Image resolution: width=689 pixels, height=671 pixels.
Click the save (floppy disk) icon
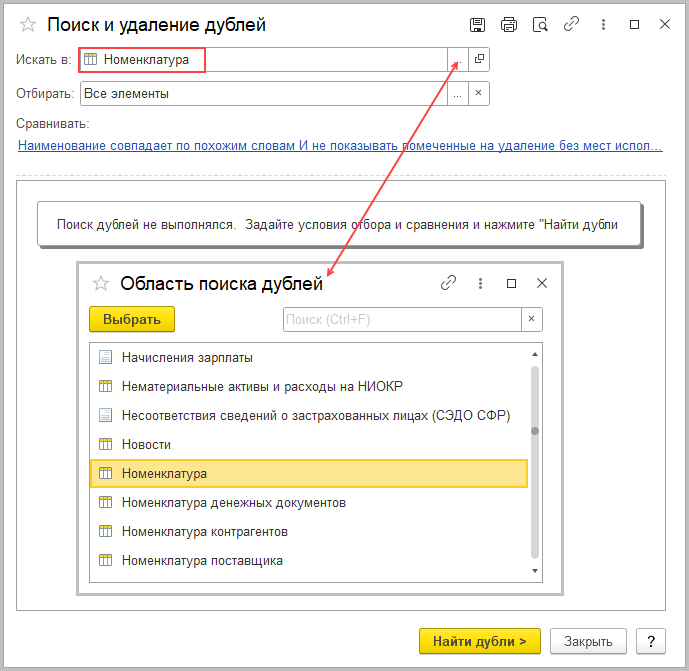point(477,25)
